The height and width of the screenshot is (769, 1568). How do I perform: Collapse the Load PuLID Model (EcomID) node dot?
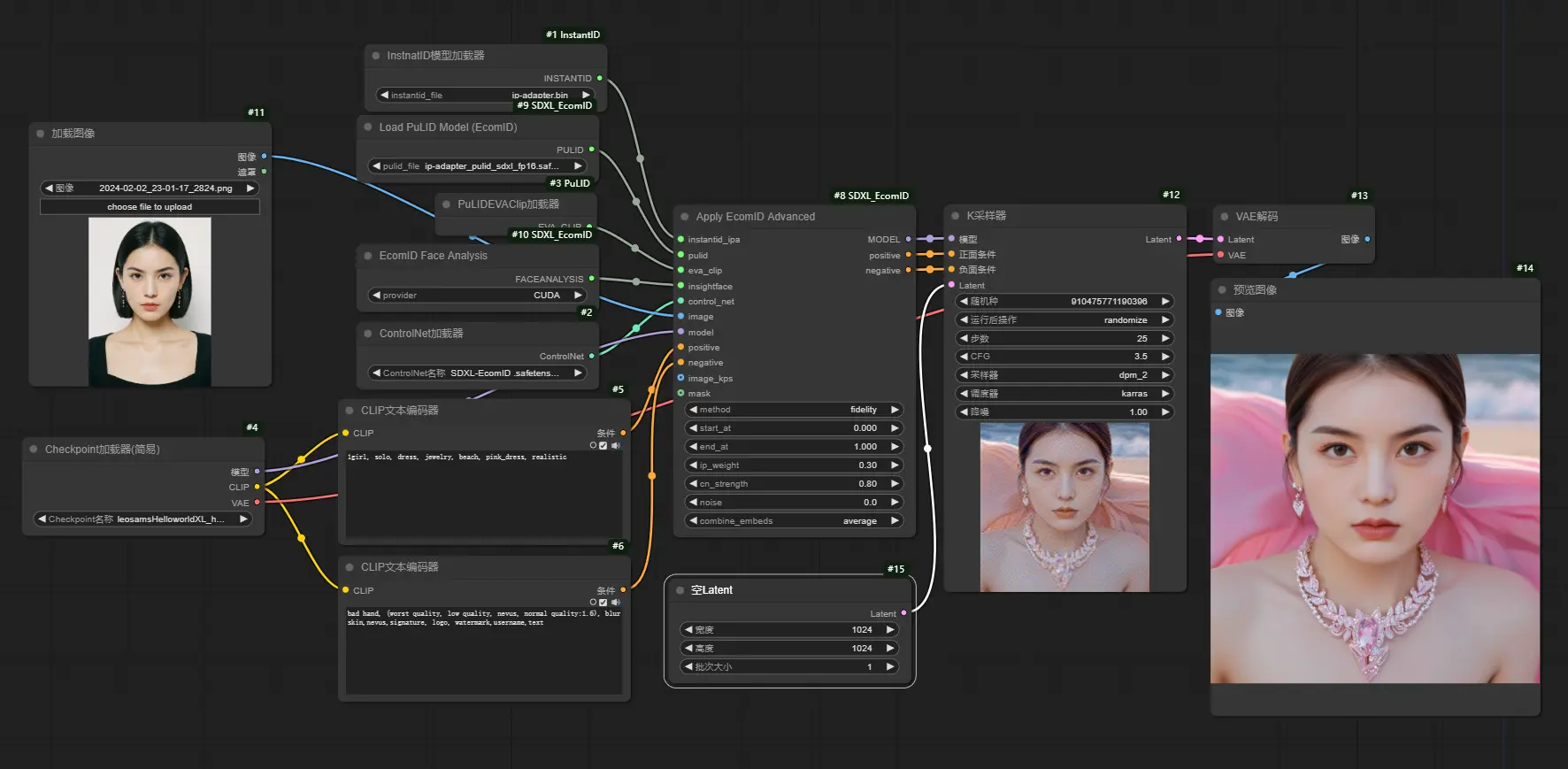point(368,127)
